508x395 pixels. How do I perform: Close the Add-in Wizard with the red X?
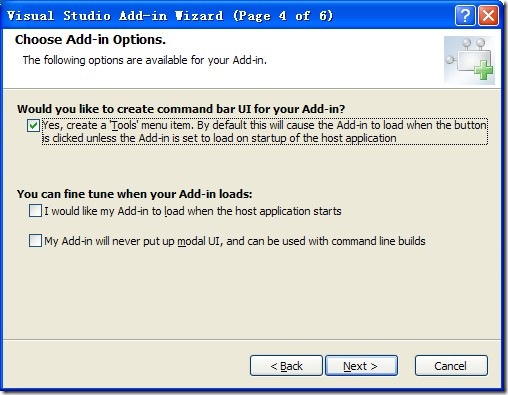(x=488, y=15)
